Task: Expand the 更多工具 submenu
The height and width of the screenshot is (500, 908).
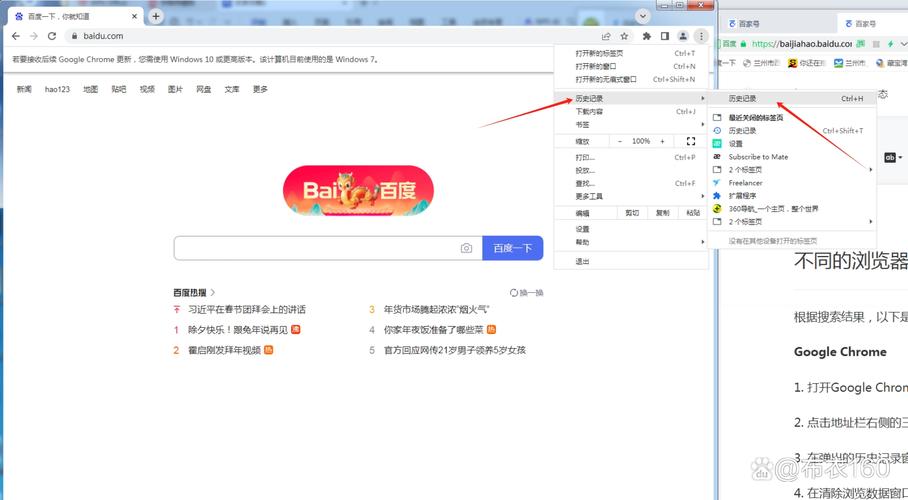Action: (631, 196)
